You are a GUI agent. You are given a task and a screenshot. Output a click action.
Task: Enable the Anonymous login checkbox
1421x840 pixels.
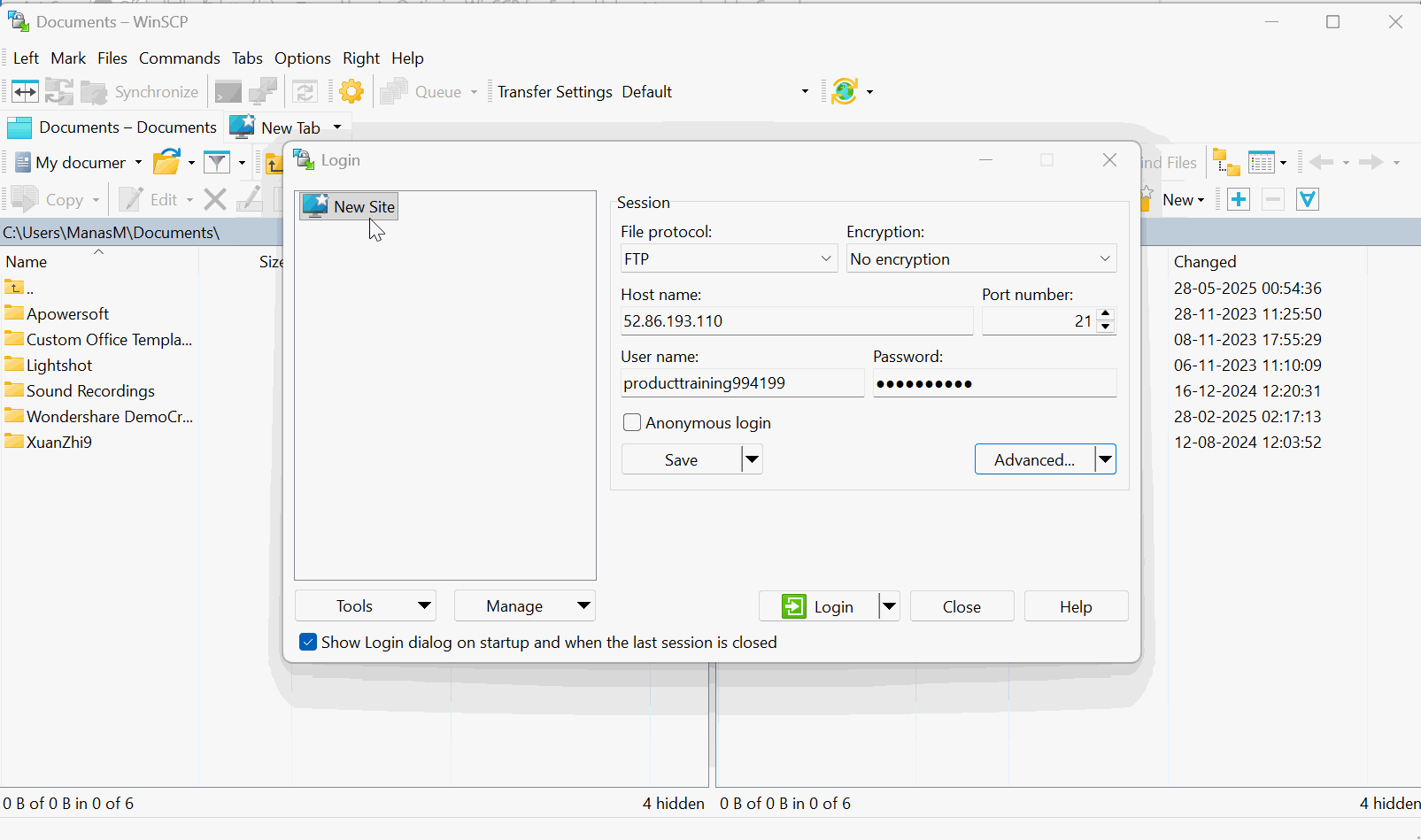point(632,423)
